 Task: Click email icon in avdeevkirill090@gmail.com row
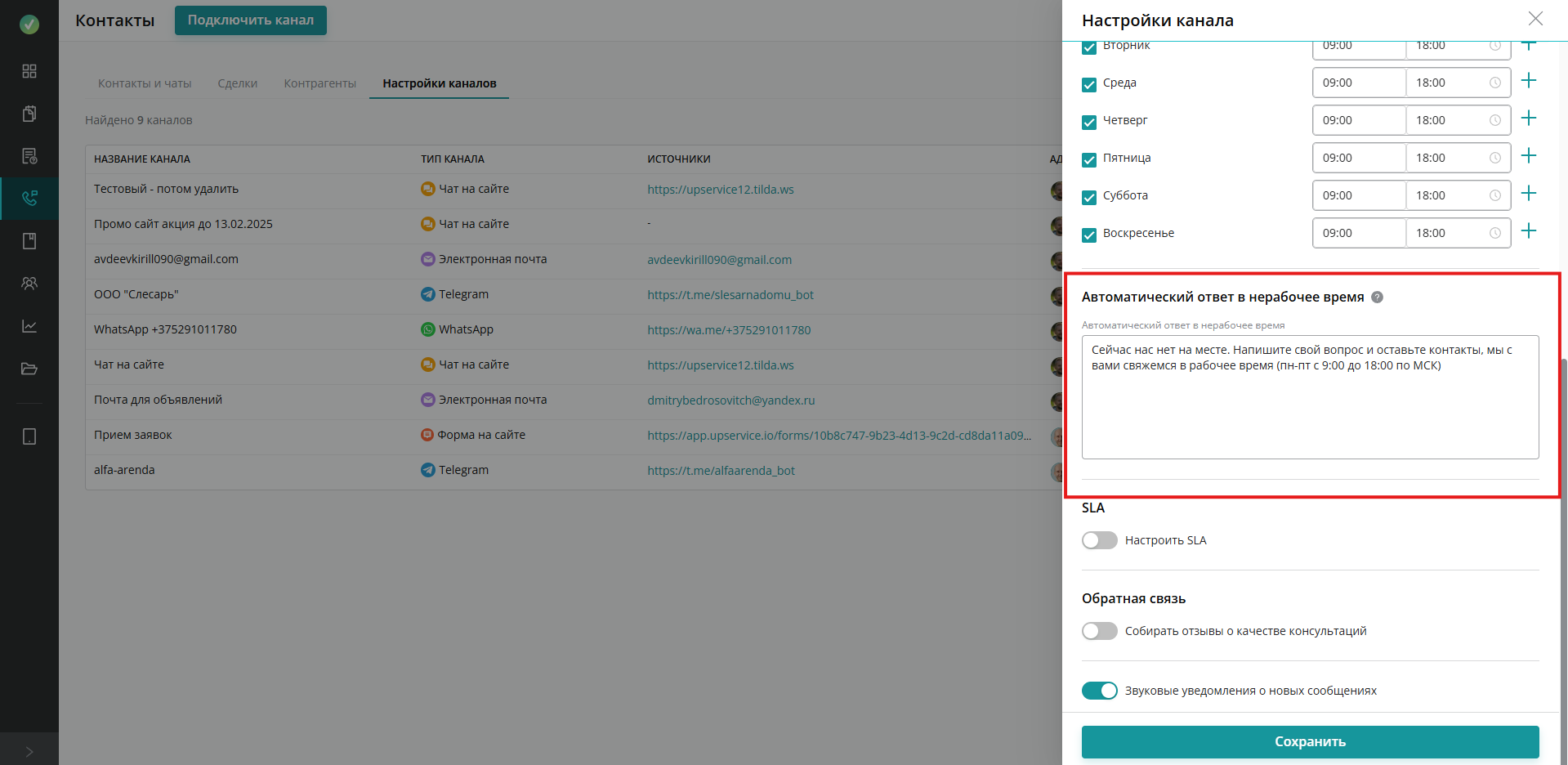click(x=427, y=259)
